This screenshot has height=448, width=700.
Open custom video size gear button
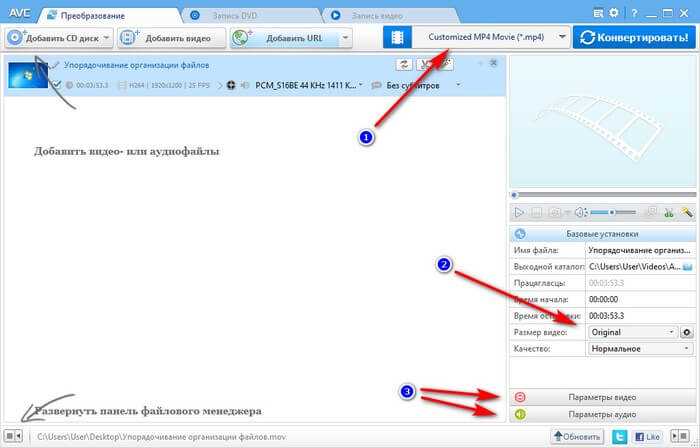(687, 332)
